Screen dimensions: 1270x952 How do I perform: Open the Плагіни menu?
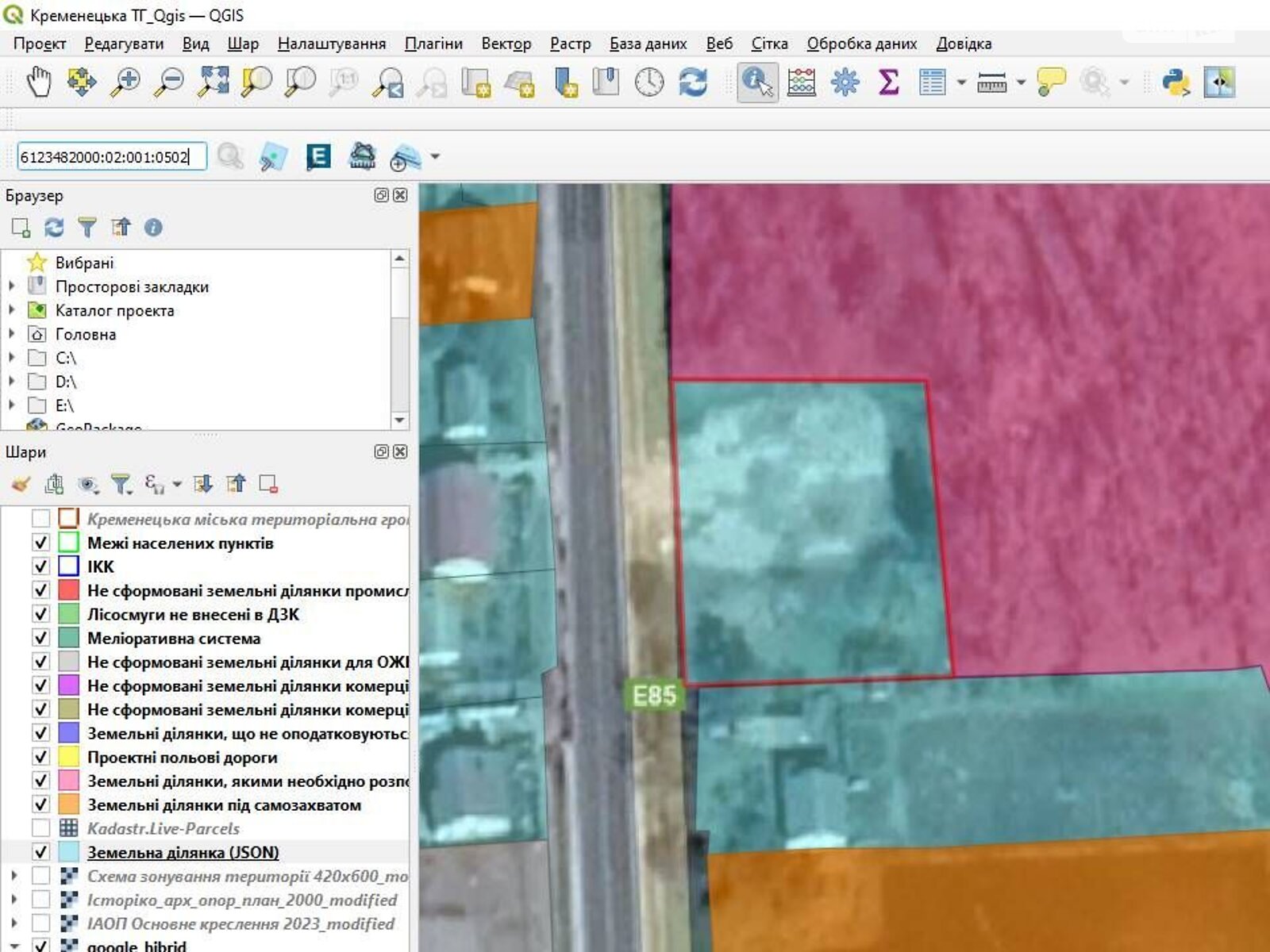point(433,44)
